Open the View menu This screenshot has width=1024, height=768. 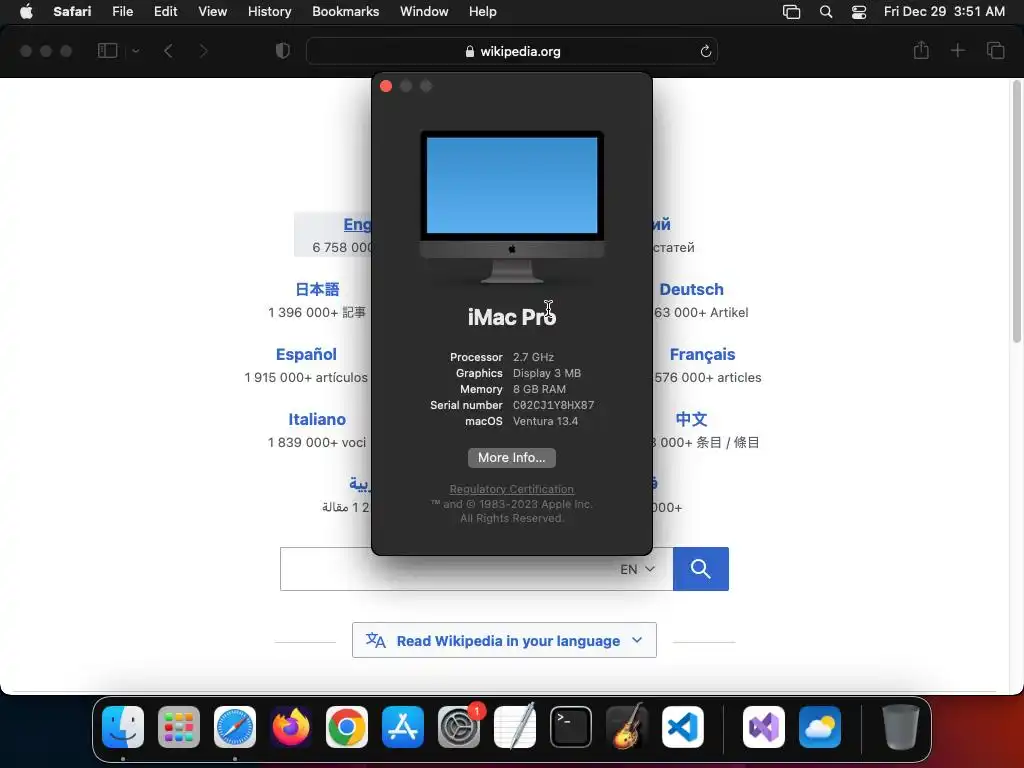tap(212, 11)
